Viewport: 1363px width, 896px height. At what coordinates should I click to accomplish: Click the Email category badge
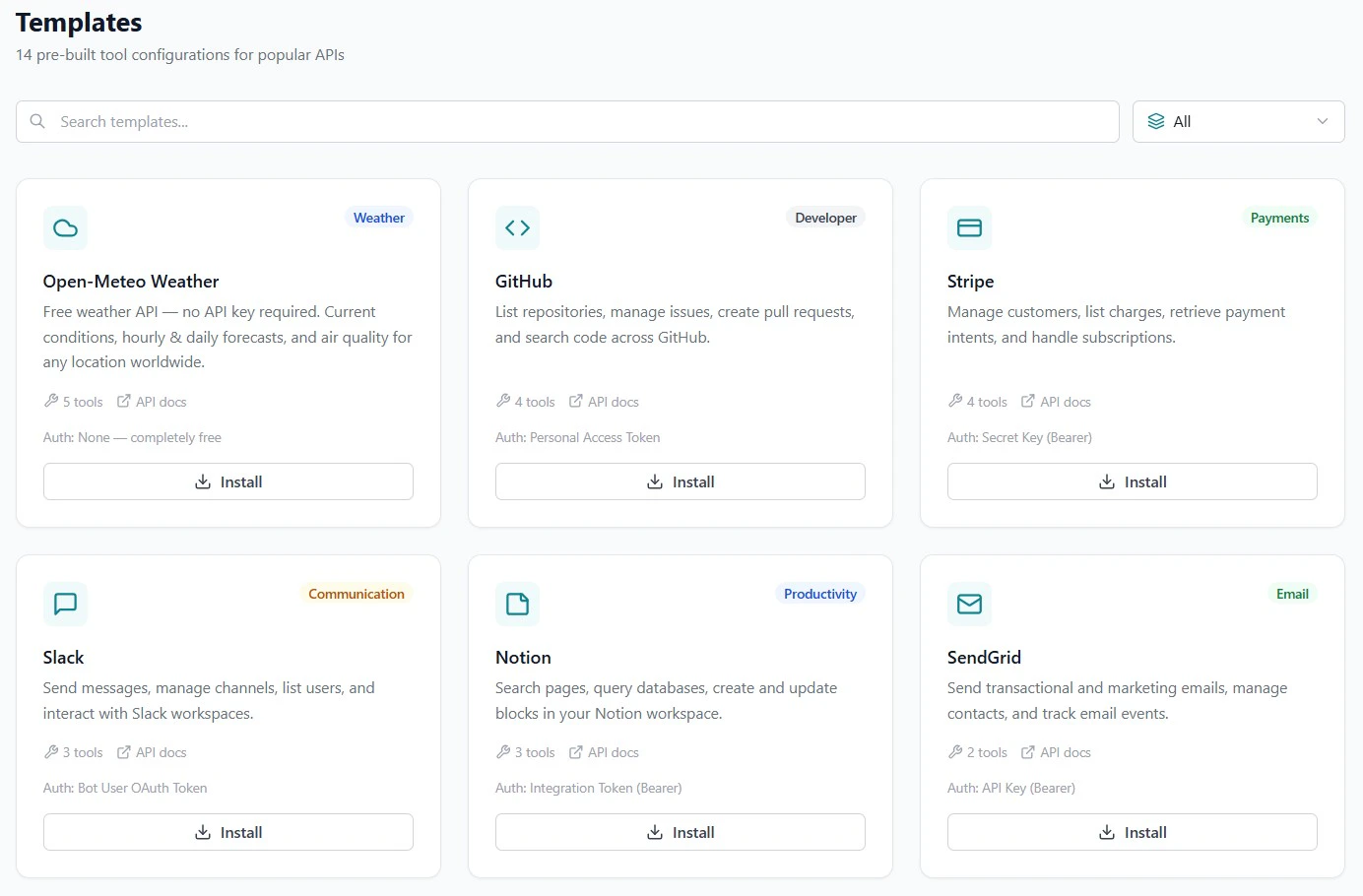point(1292,594)
